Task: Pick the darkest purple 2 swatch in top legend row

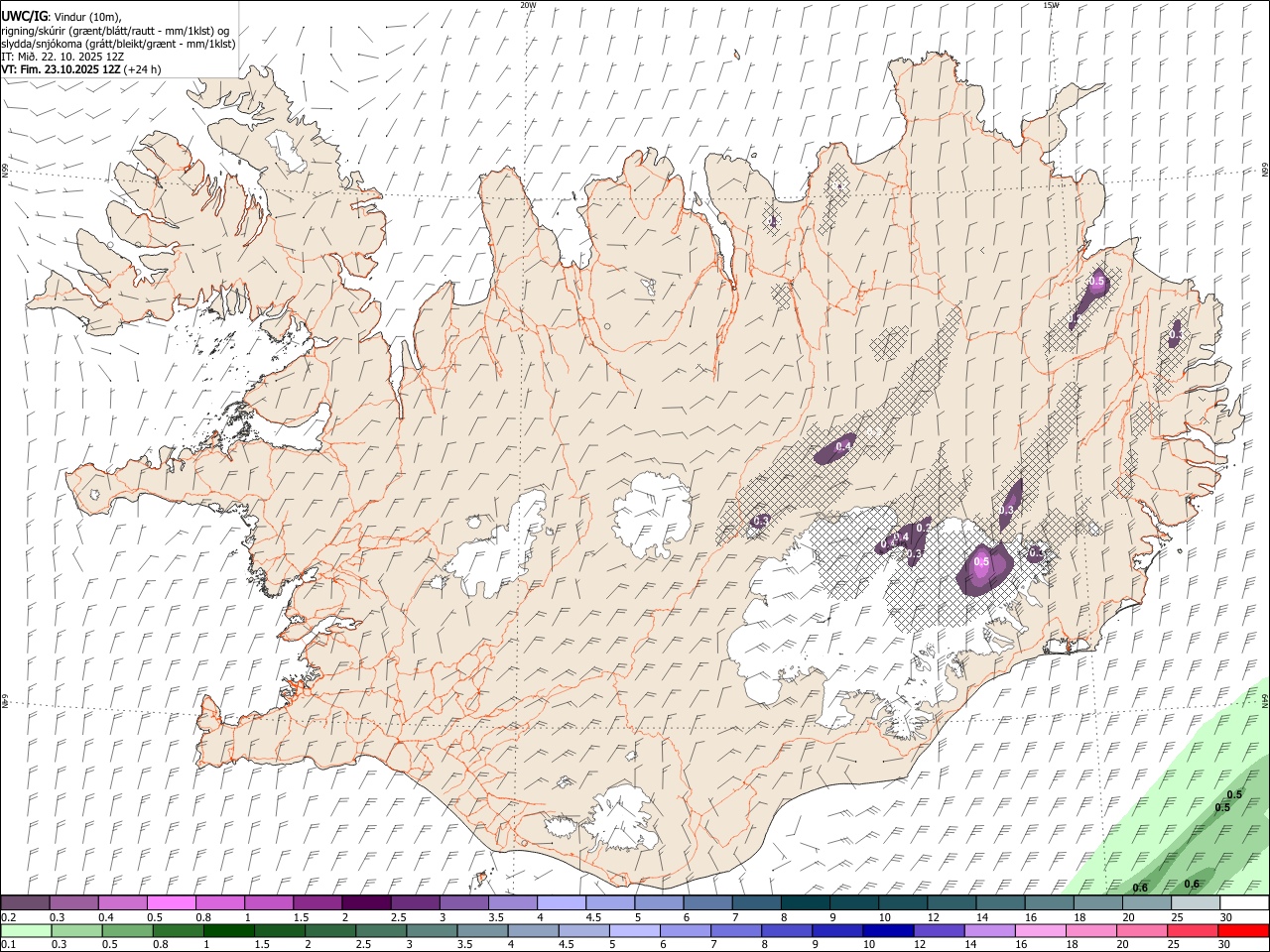Action: pyautogui.click(x=366, y=903)
